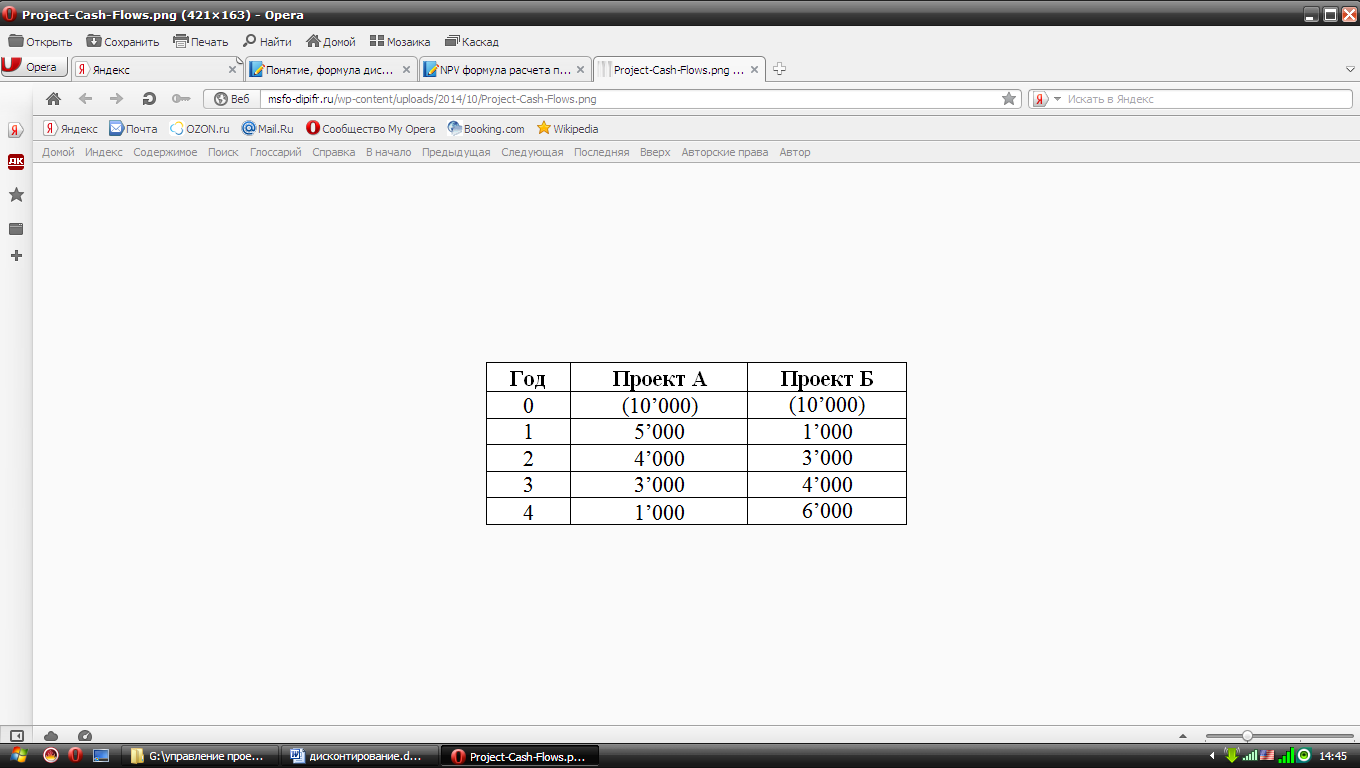This screenshot has height=768, width=1360.
Task: Click the address bar URL field
Action: click(x=630, y=99)
